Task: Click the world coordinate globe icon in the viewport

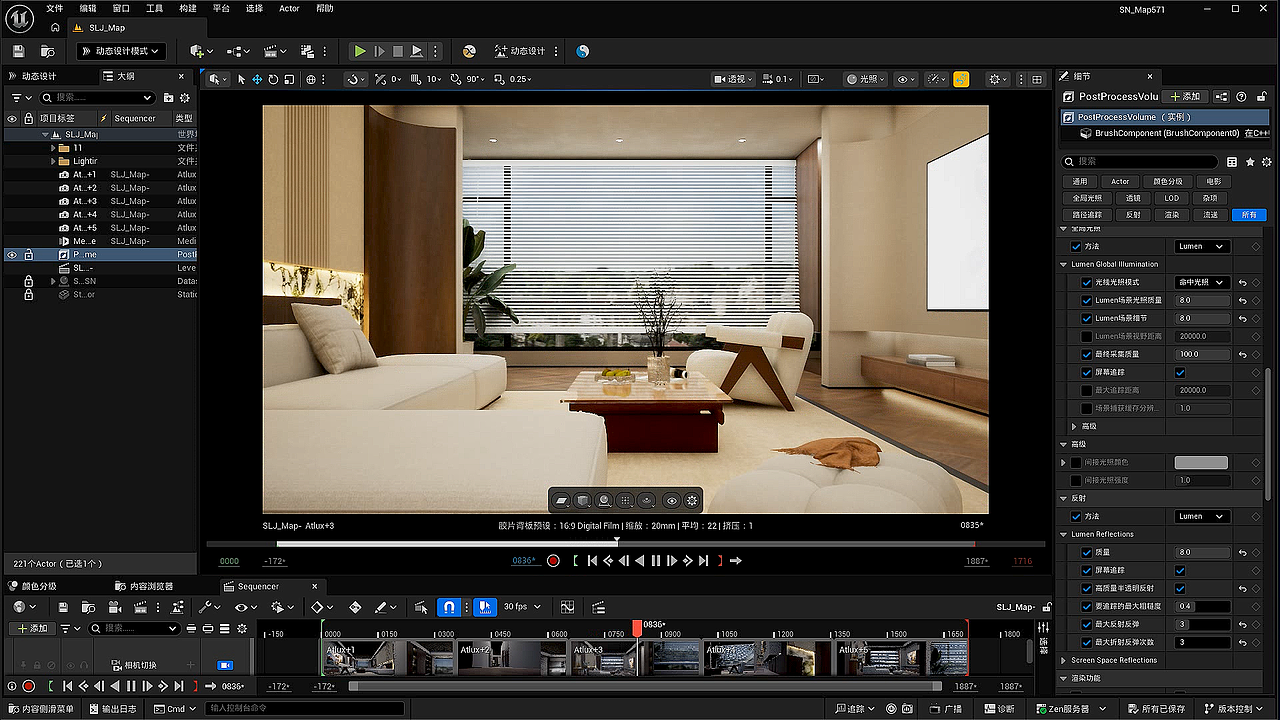Action: (311, 79)
